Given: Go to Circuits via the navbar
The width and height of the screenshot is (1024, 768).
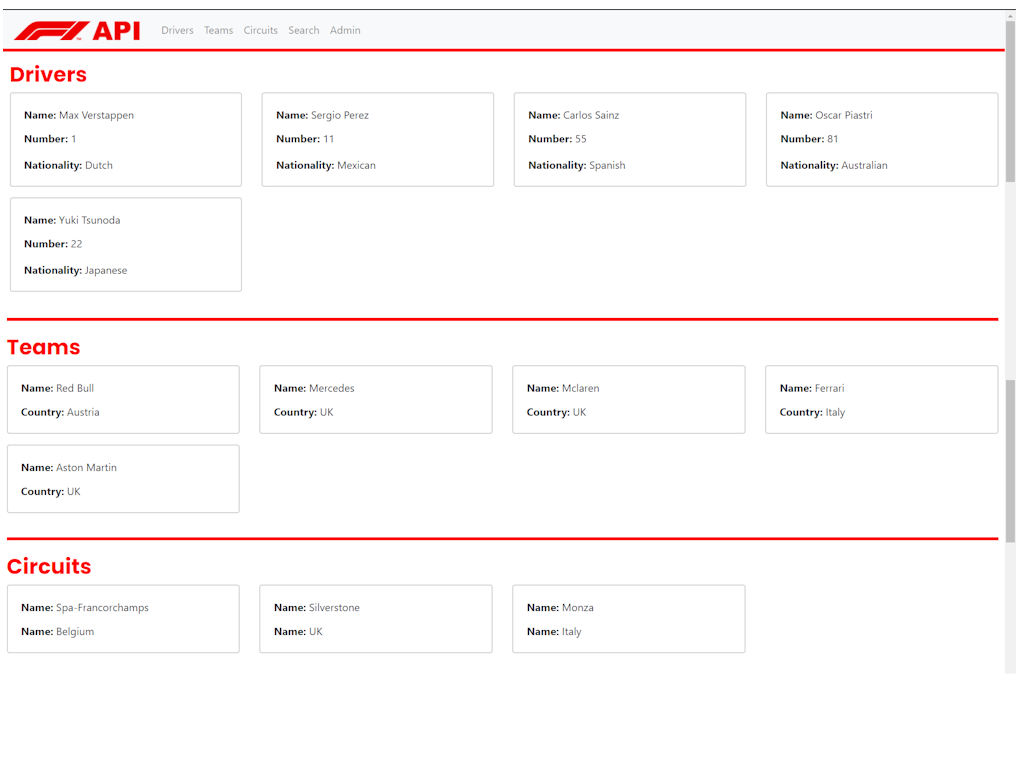Looking at the screenshot, I should (260, 31).
